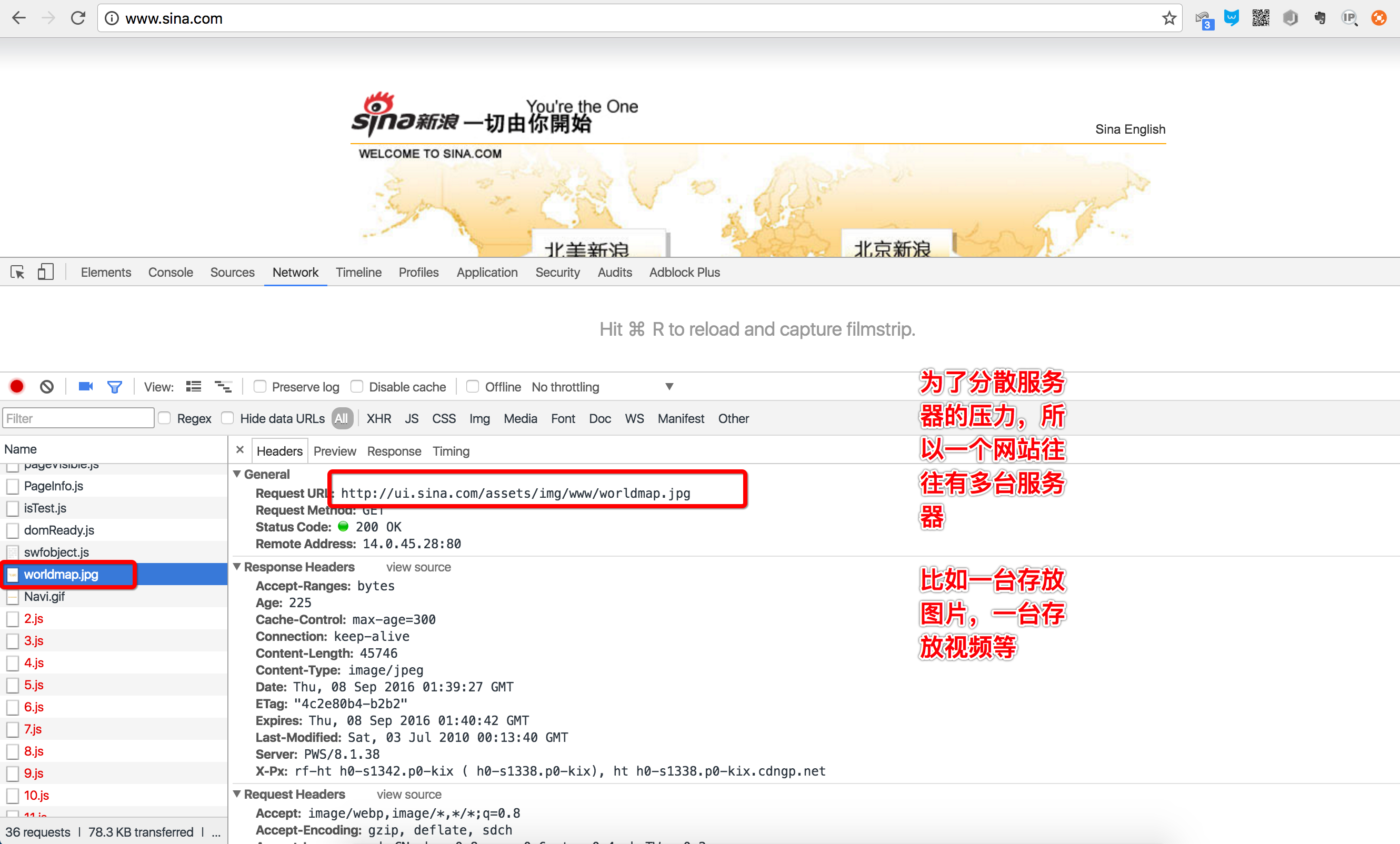Switch to the large request rows view icon

[194, 387]
